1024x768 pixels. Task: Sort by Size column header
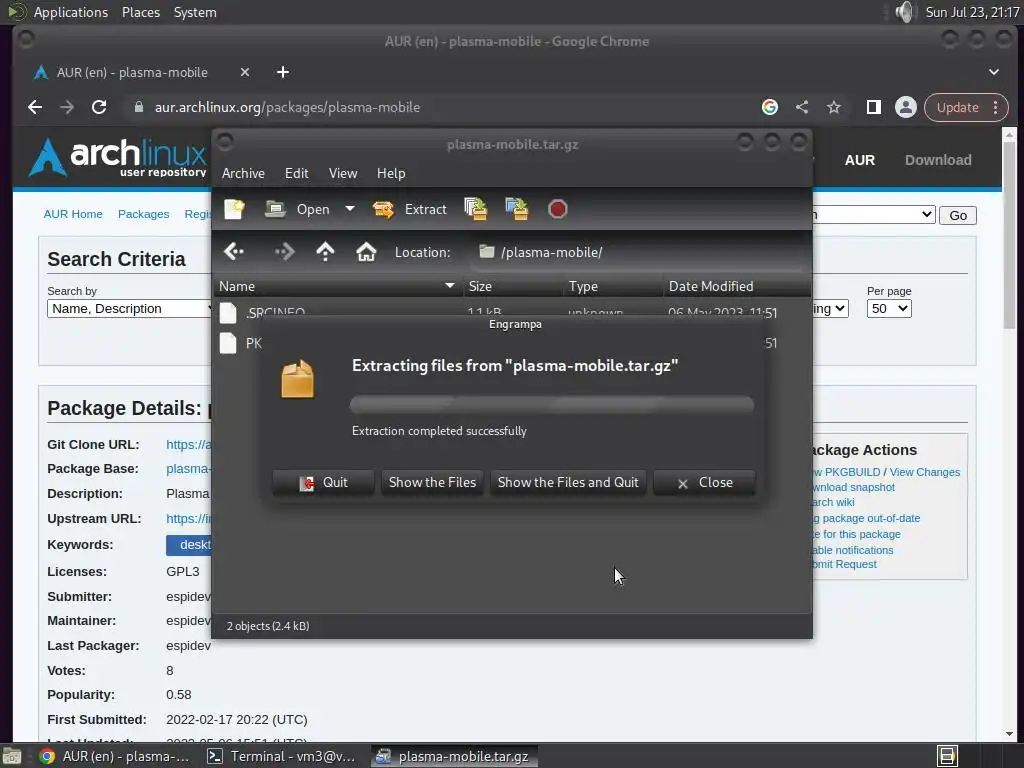pyautogui.click(x=513, y=286)
